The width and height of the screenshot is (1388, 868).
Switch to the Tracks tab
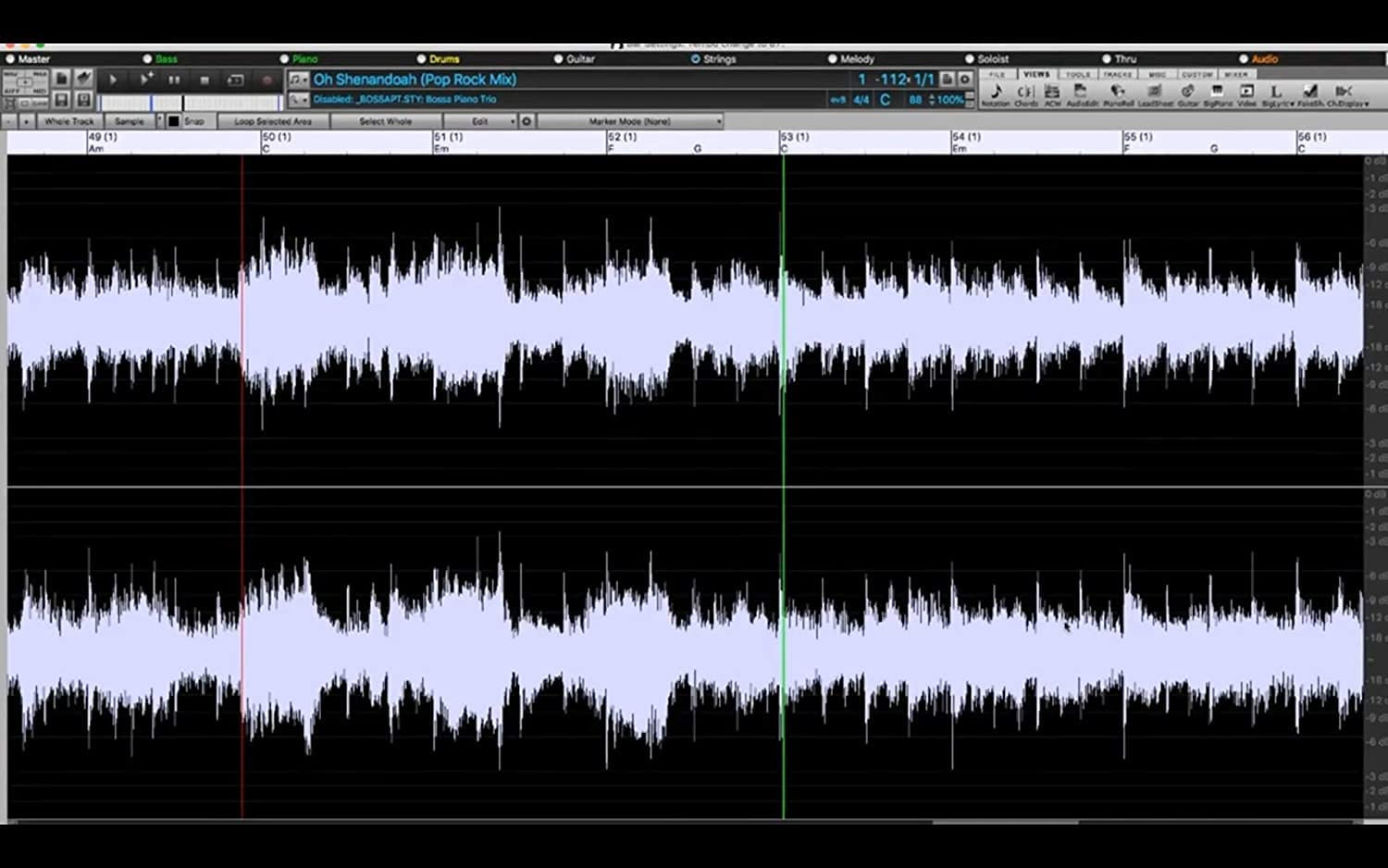1117,74
